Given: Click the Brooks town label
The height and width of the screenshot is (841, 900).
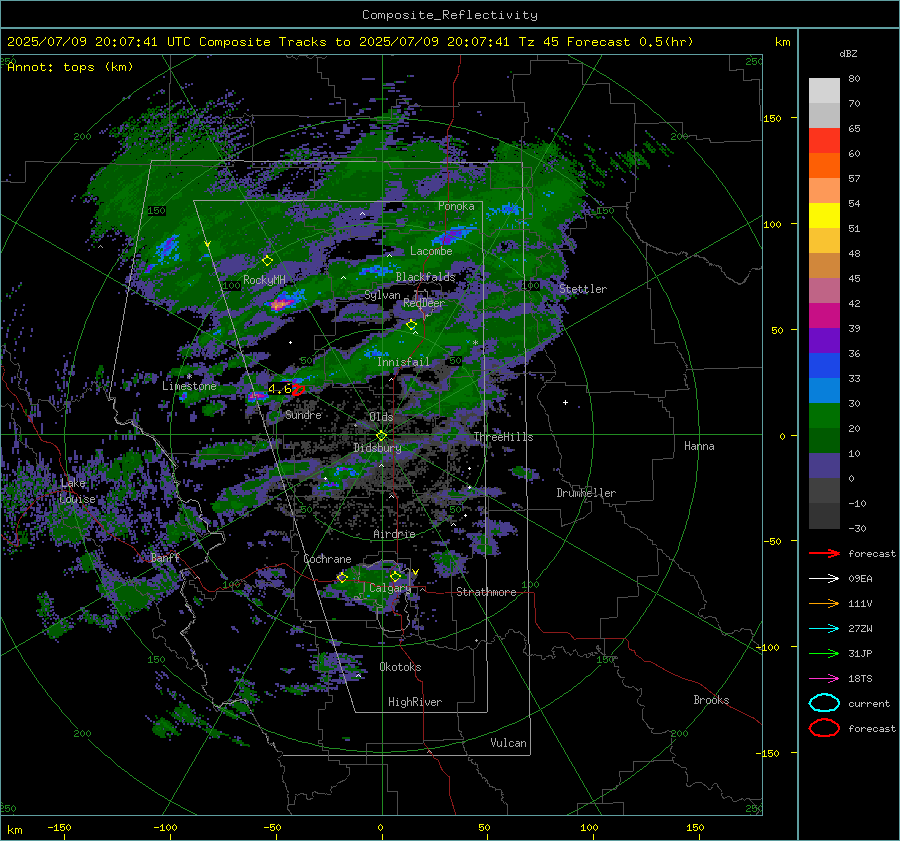Looking at the screenshot, I should (x=711, y=700).
